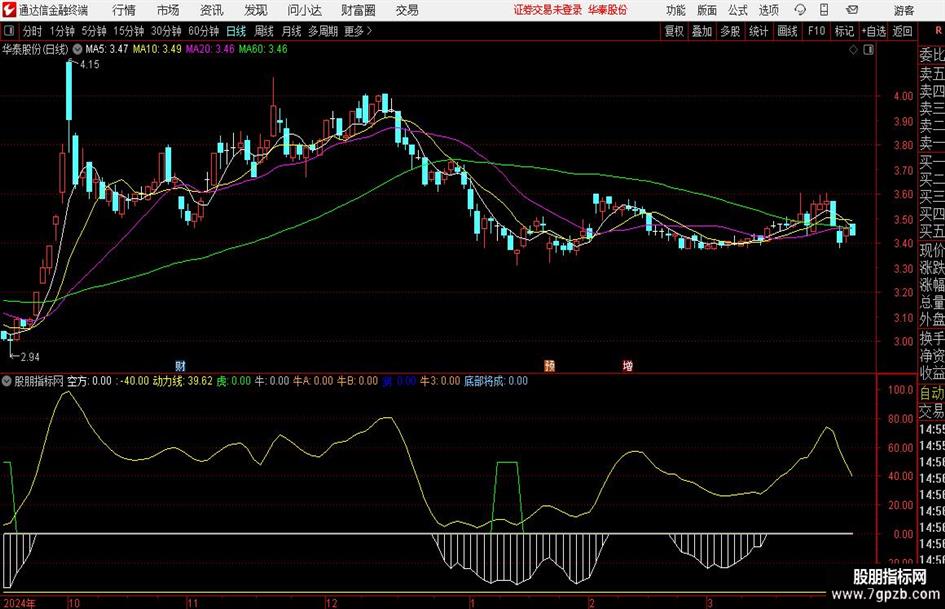This screenshot has width=945, height=609.
Task: Open the 公式 menu
Action: pyautogui.click(x=738, y=10)
